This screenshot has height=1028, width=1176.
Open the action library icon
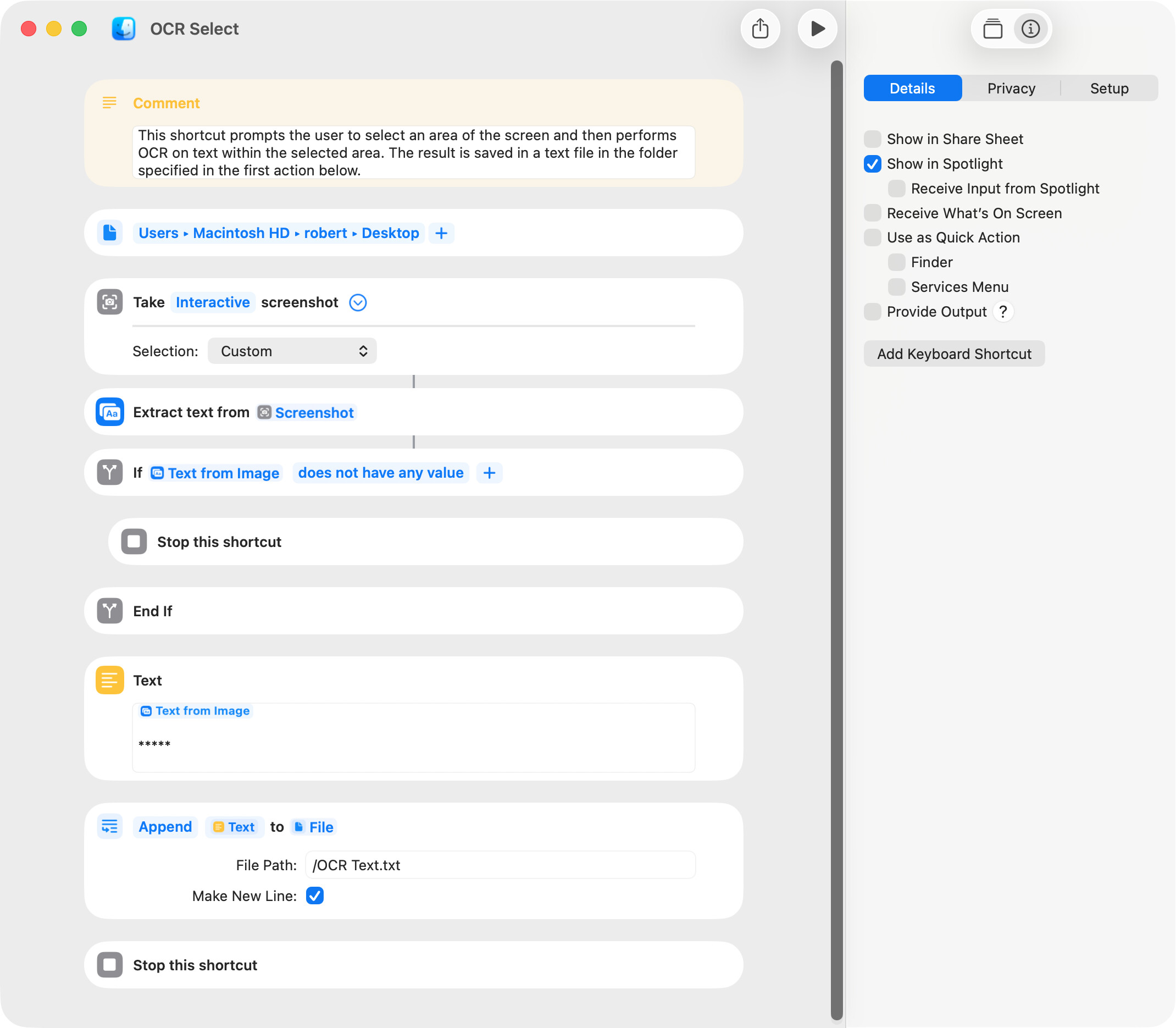pyautogui.click(x=992, y=29)
